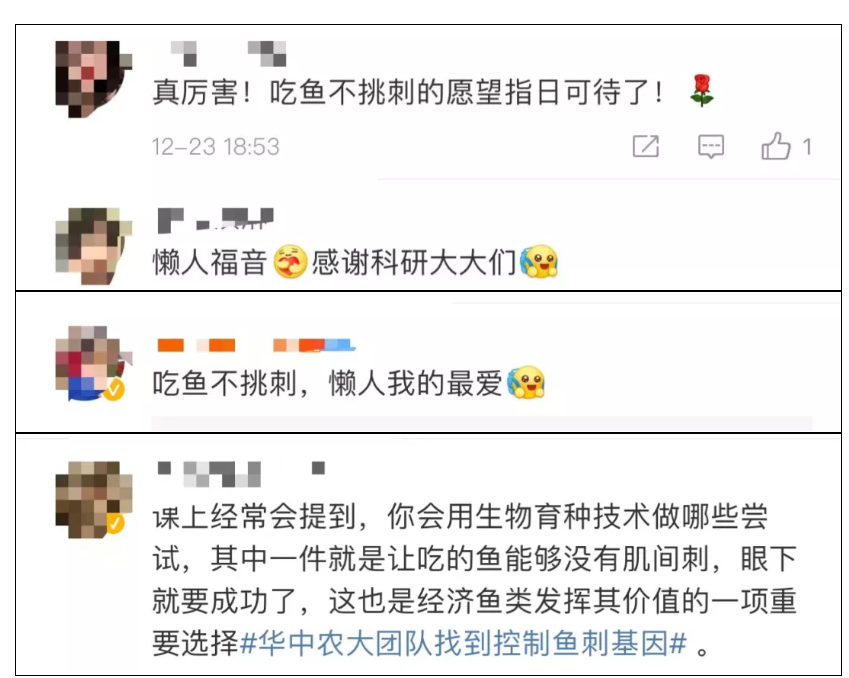Viewport: 849px width, 678px height.
Task: Click the emoji after 懒人我的最爱
Action: pyautogui.click(x=526, y=382)
